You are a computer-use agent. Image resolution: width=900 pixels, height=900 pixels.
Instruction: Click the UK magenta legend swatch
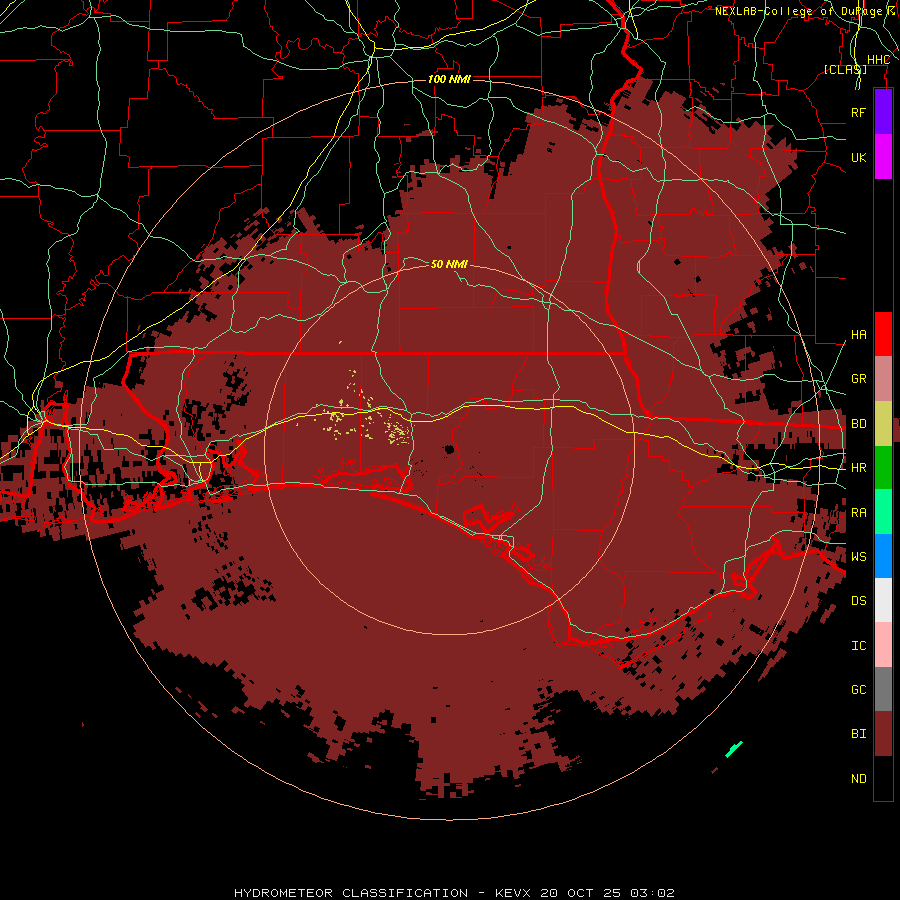click(x=883, y=157)
